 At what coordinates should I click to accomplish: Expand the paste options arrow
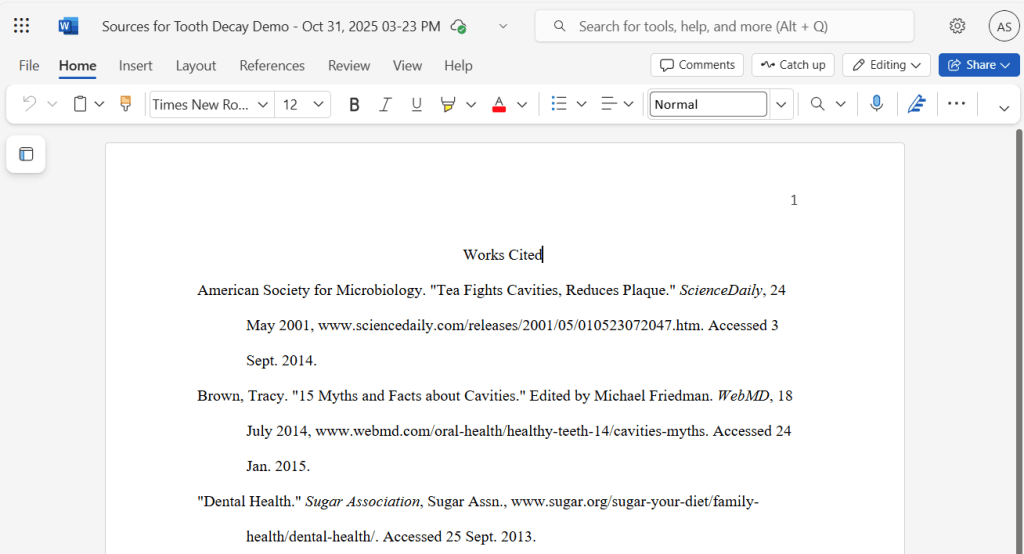[x=99, y=104]
